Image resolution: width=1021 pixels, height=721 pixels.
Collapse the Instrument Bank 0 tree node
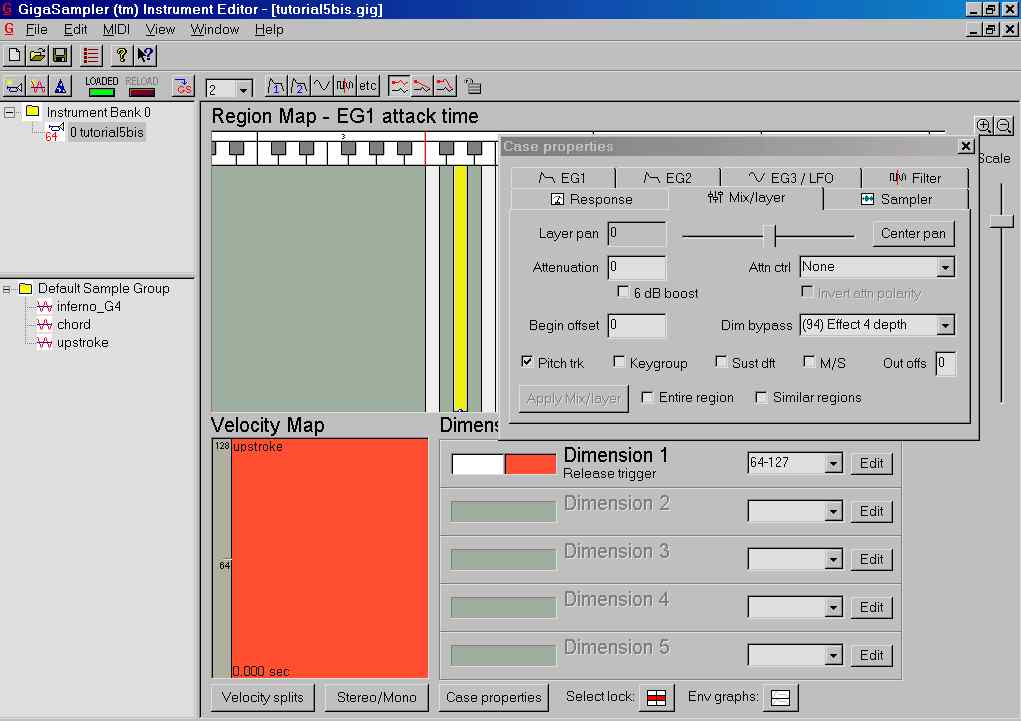[x=9, y=112]
